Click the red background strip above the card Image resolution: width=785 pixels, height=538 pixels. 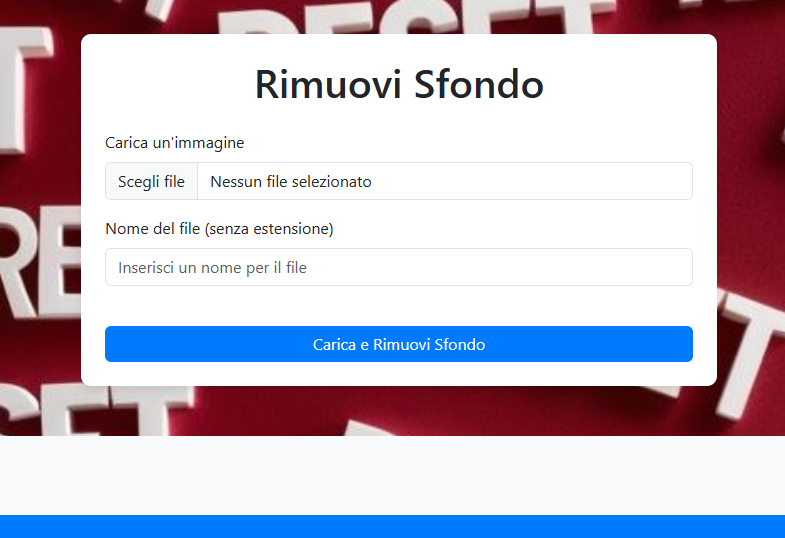(x=400, y=16)
